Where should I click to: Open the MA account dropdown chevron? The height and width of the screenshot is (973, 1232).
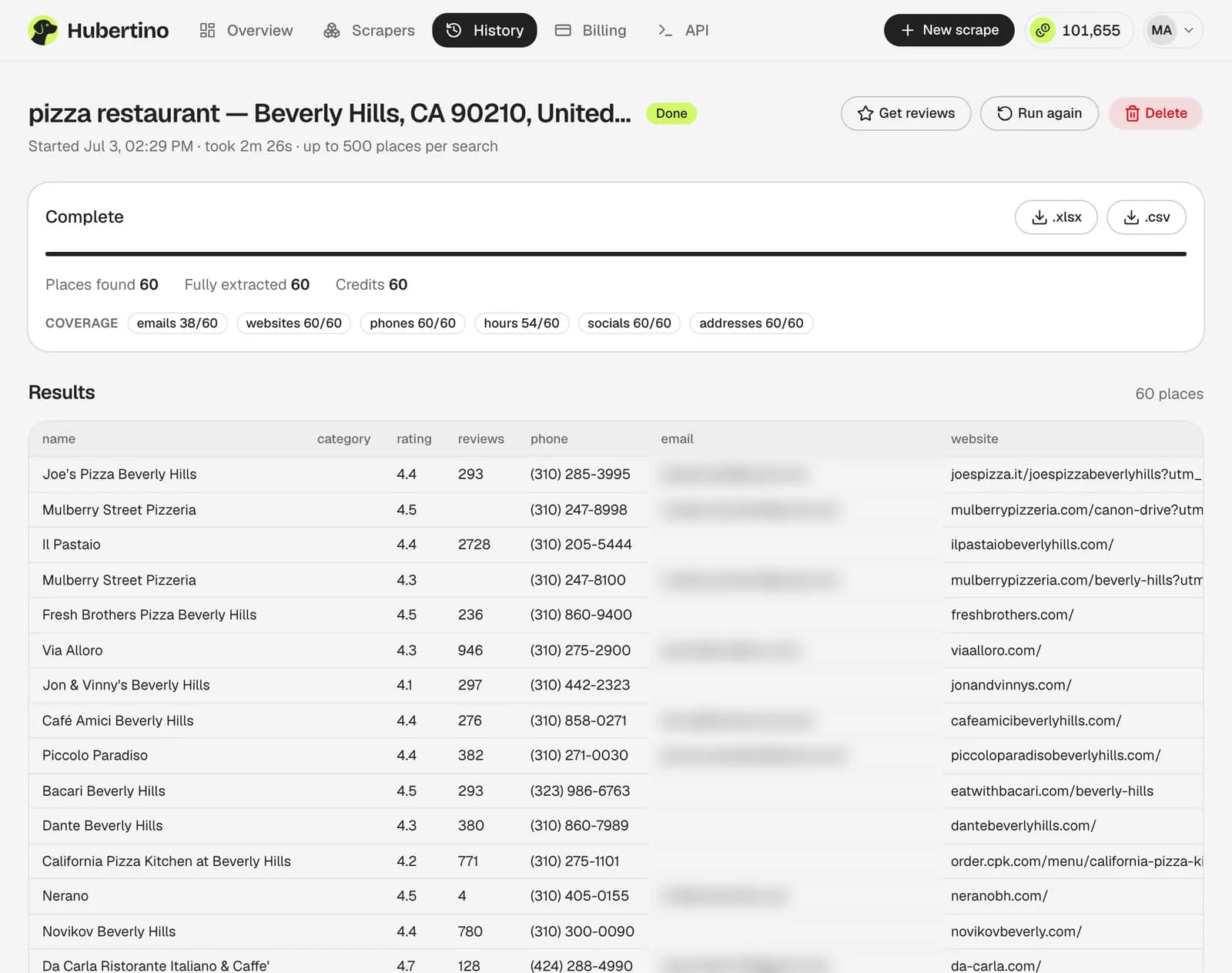(1189, 30)
